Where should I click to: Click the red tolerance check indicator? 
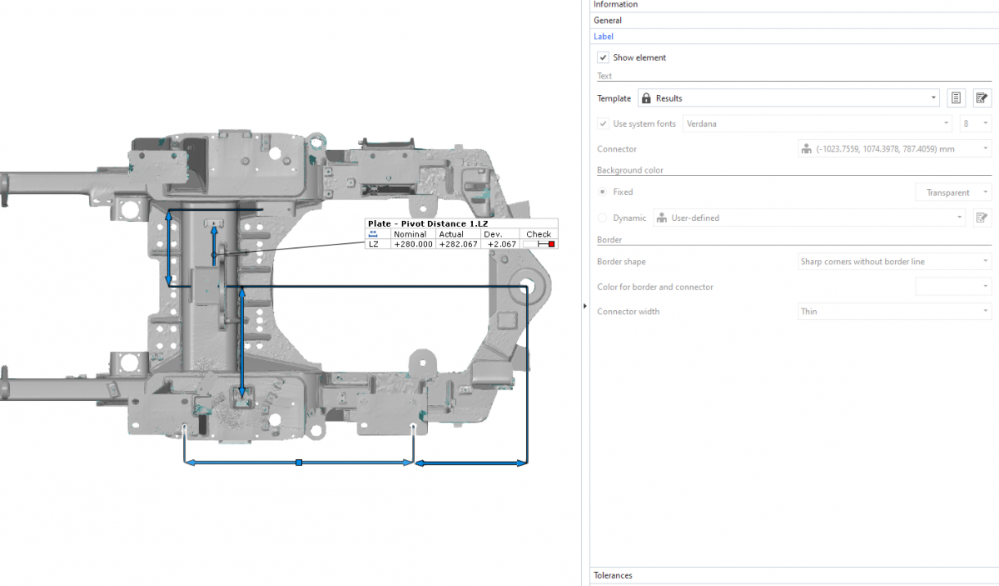pos(551,244)
